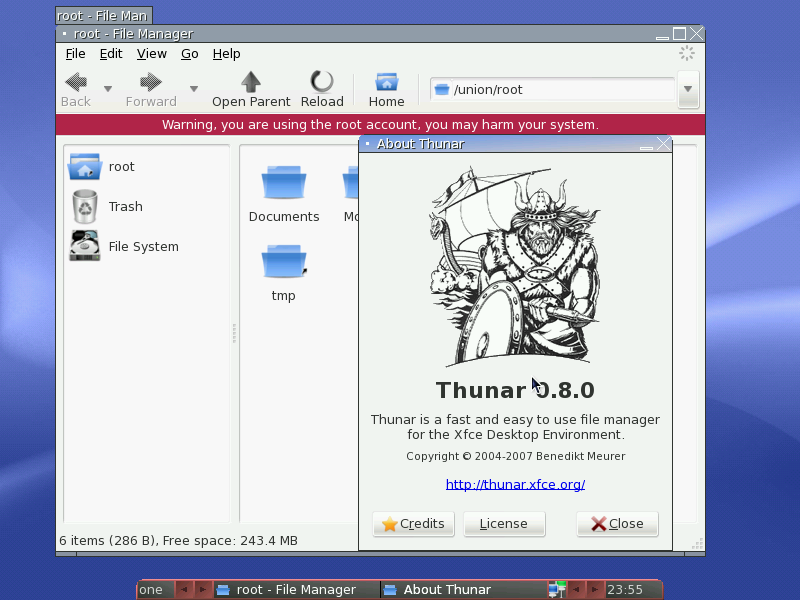Open the location bar path dropdown
This screenshot has height=600, width=800.
coord(688,89)
